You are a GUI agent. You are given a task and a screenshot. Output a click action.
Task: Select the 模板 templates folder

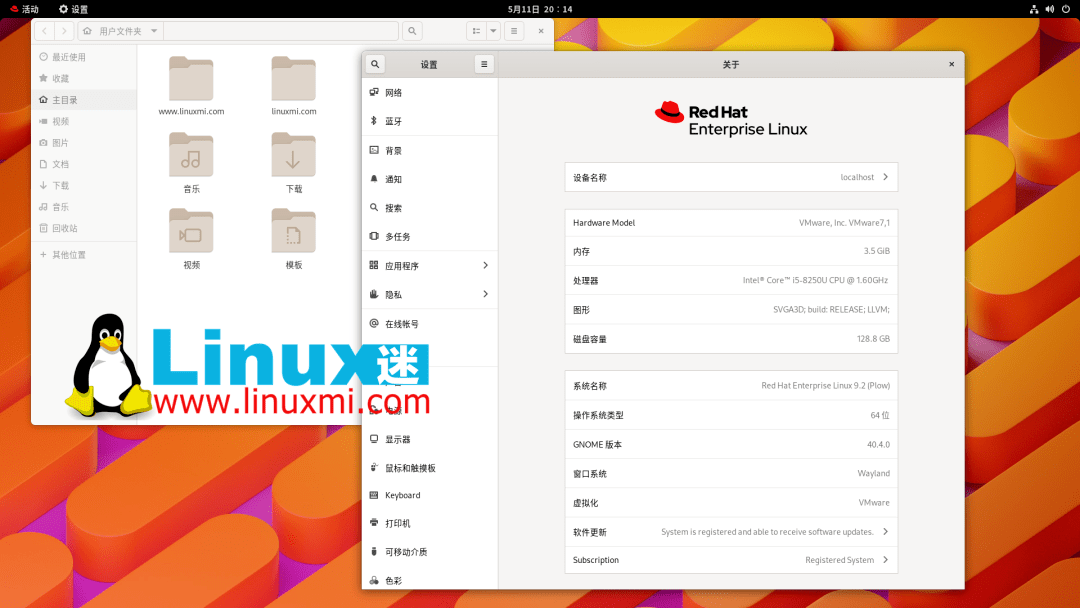tap(293, 239)
